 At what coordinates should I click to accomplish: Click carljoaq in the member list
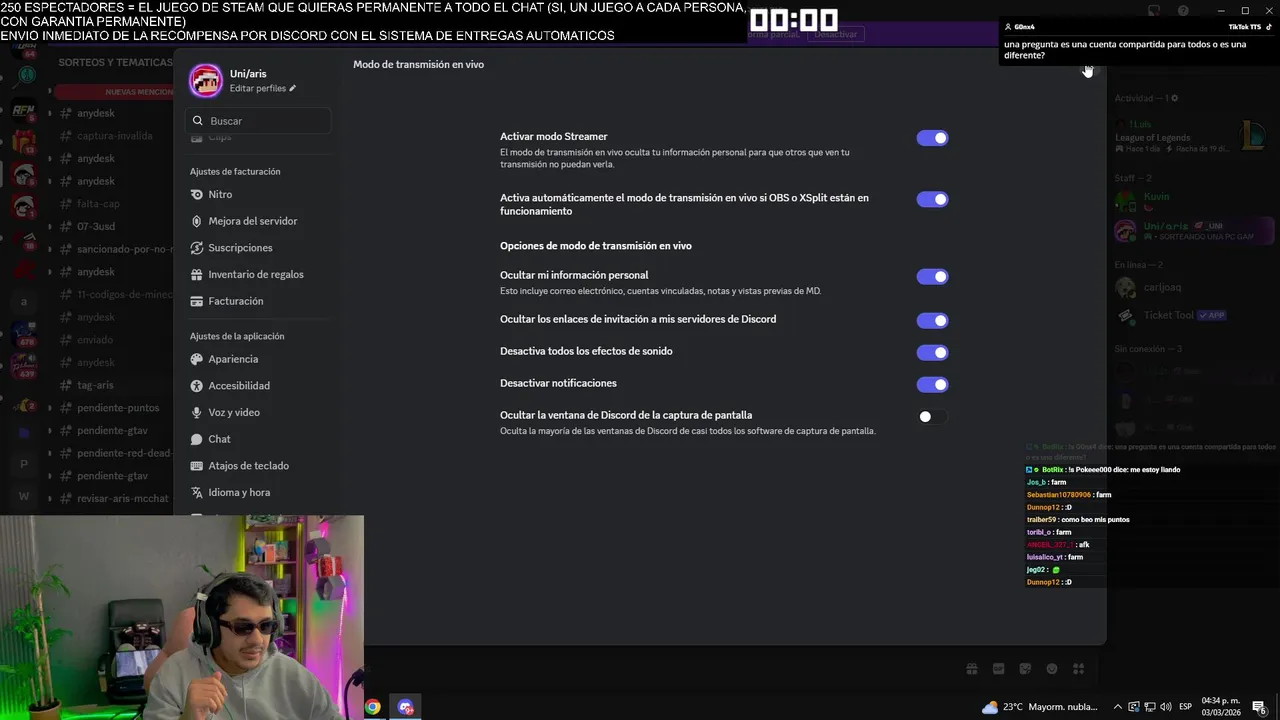click(x=1162, y=287)
